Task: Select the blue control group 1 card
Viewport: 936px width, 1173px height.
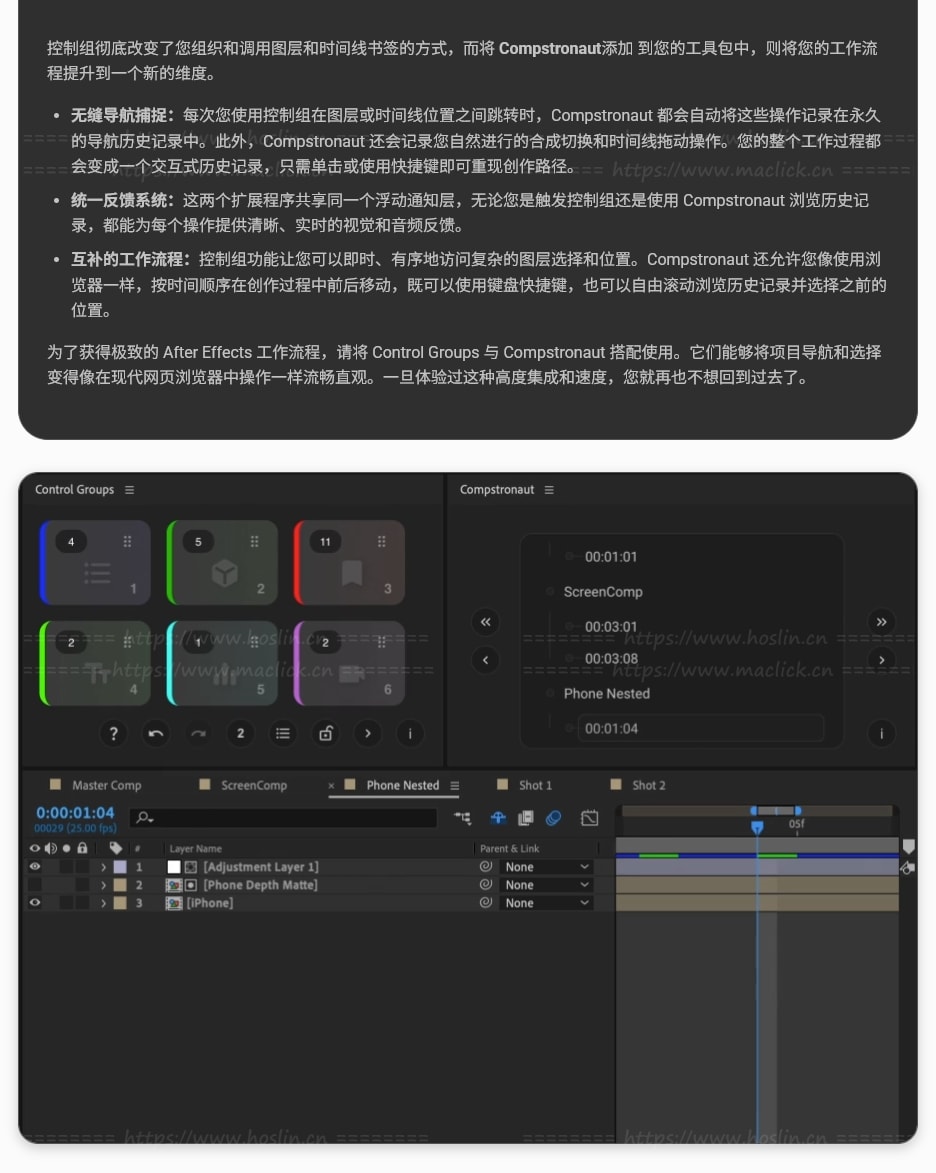Action: (95, 563)
